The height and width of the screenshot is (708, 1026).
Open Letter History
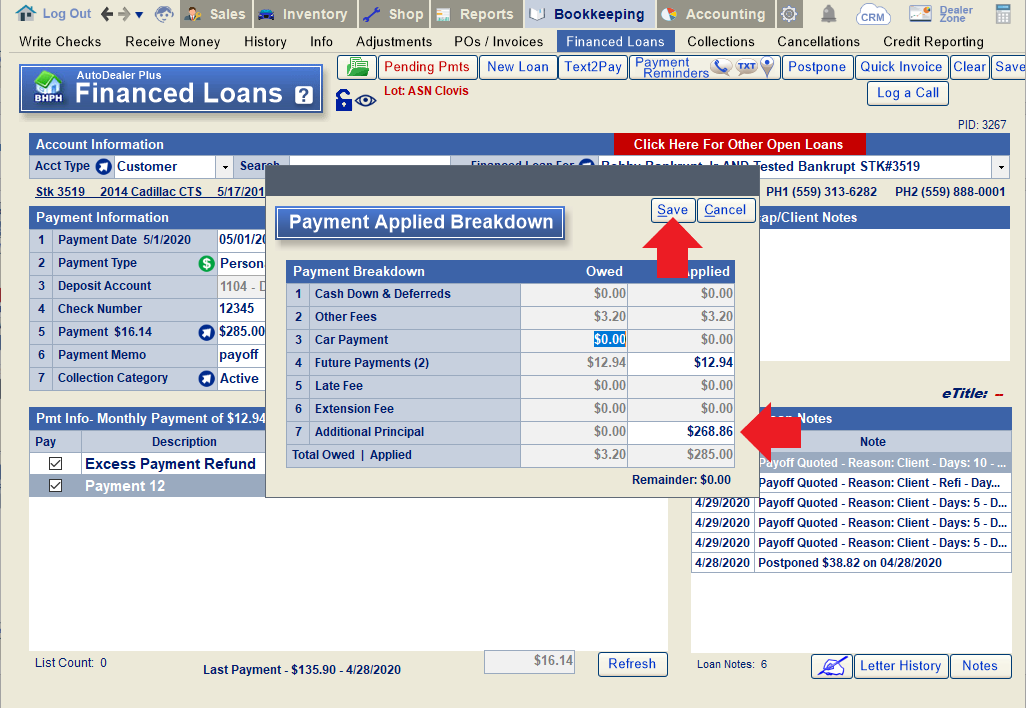900,666
